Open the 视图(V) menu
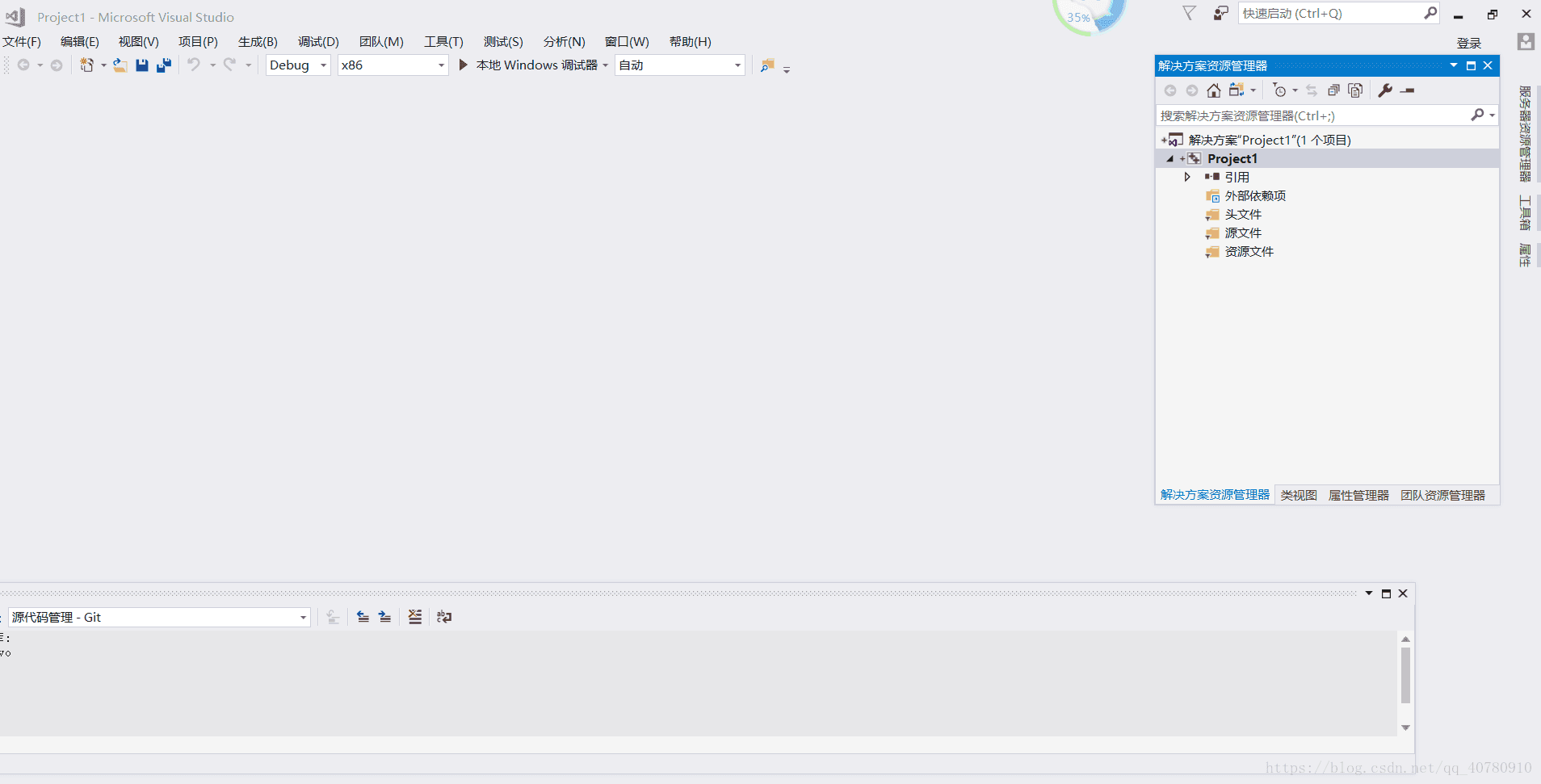The height and width of the screenshot is (784, 1541). coord(138,42)
